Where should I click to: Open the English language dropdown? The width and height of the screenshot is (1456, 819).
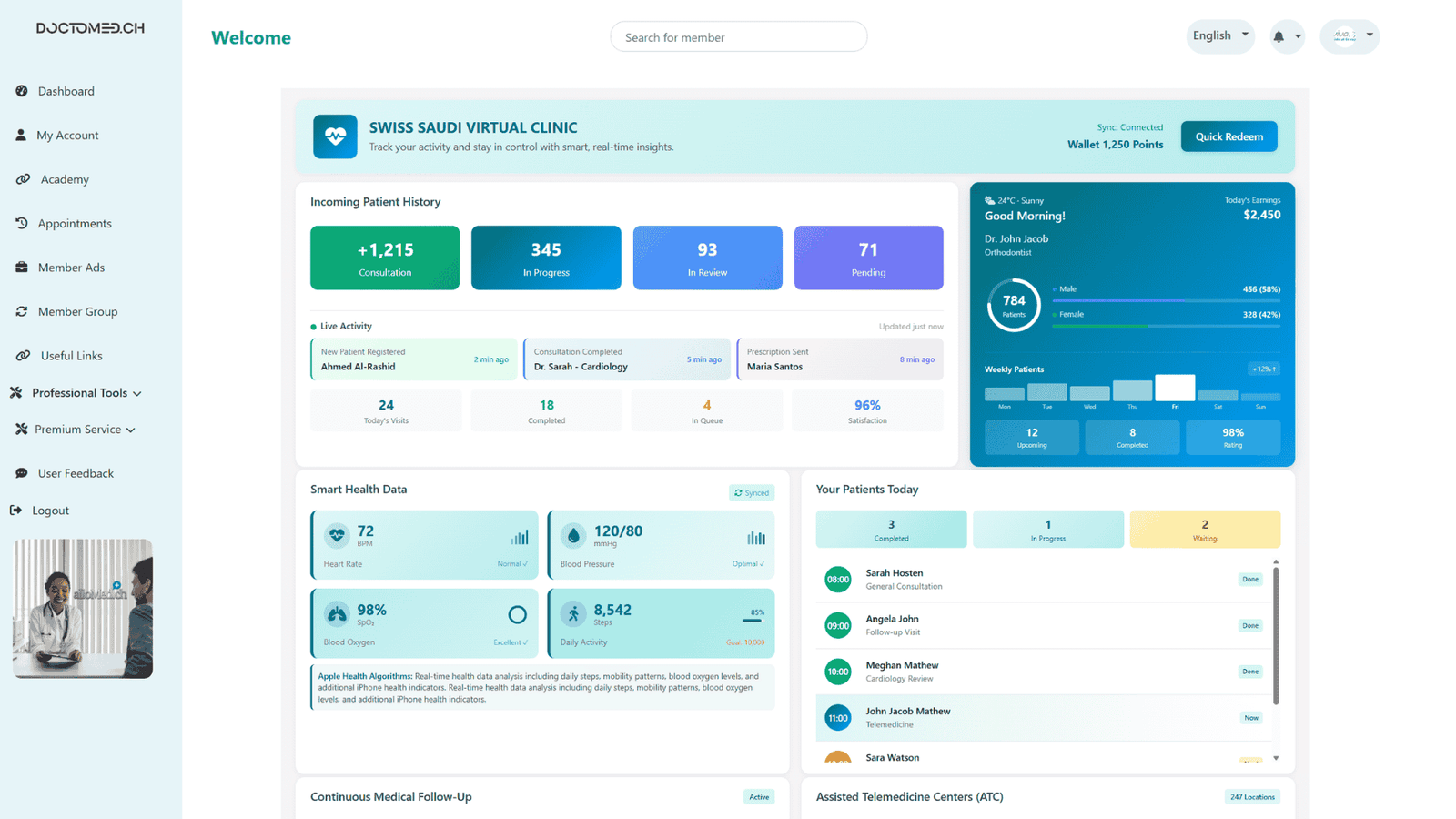coord(1220,35)
